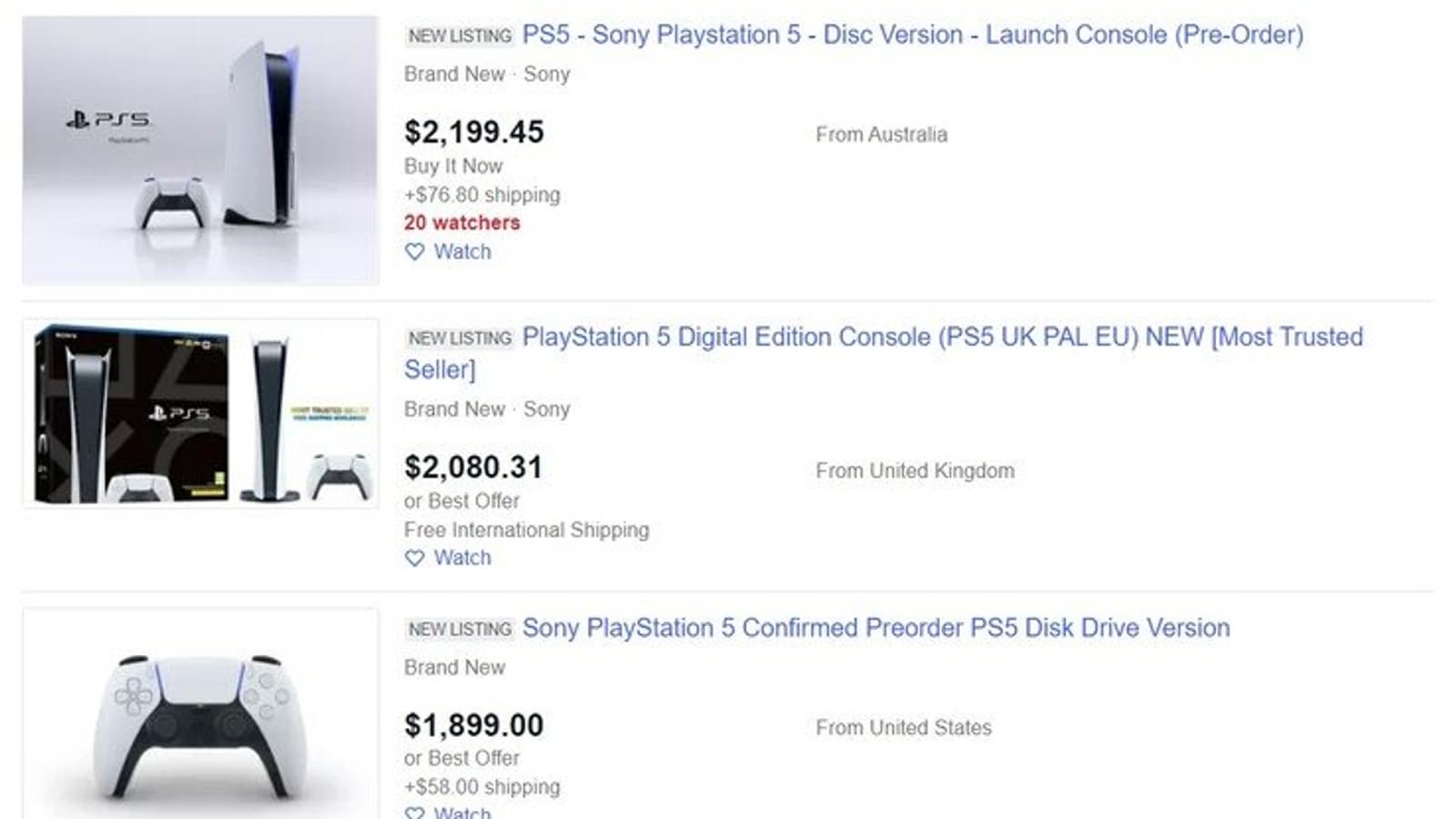Screen dimensions: 1456x819
Task: Click the NEW LISTING badge on the Confirmed Preorder
Action: click(460, 630)
